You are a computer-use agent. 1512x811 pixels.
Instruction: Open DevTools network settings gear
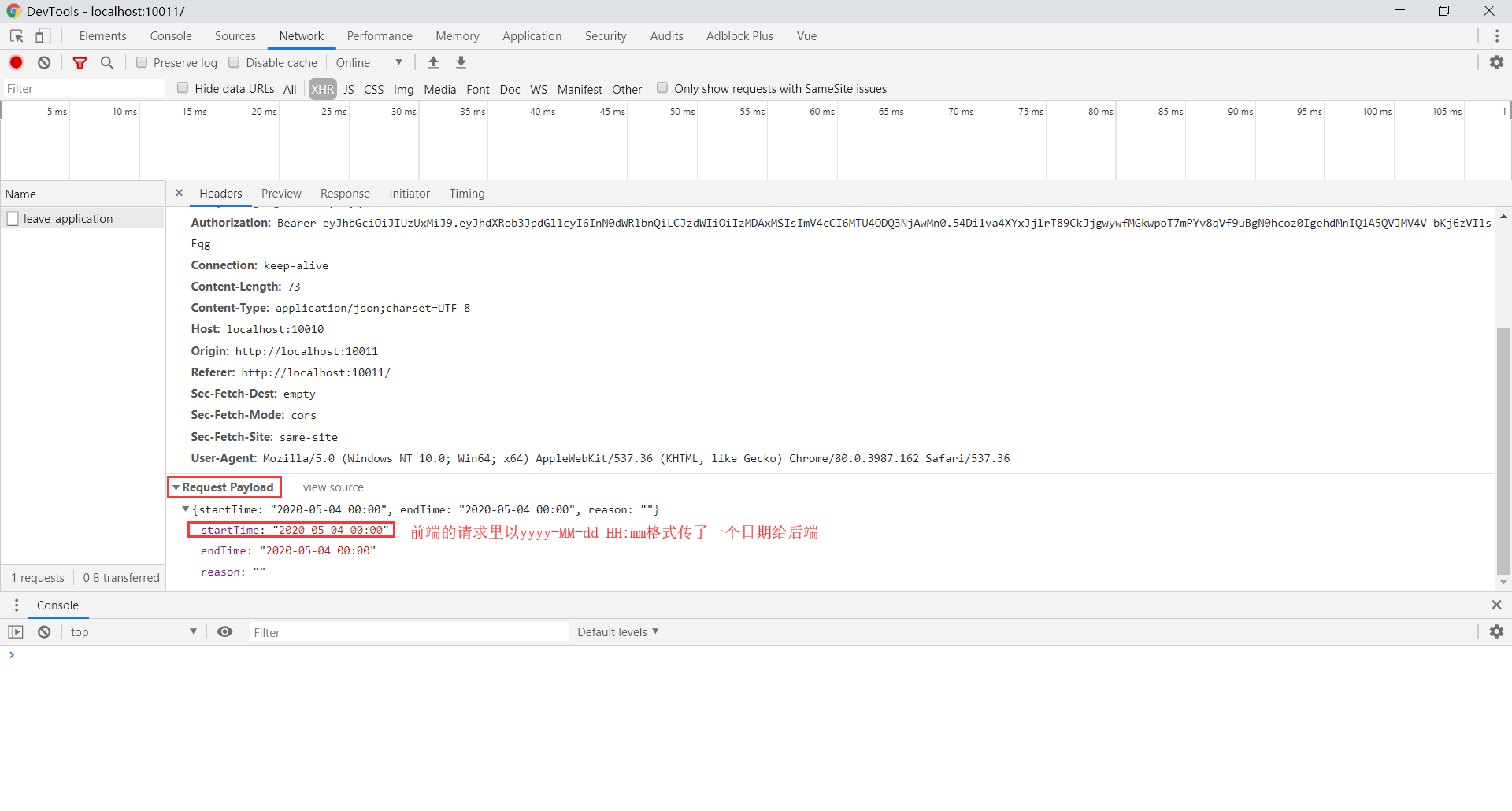click(1497, 62)
